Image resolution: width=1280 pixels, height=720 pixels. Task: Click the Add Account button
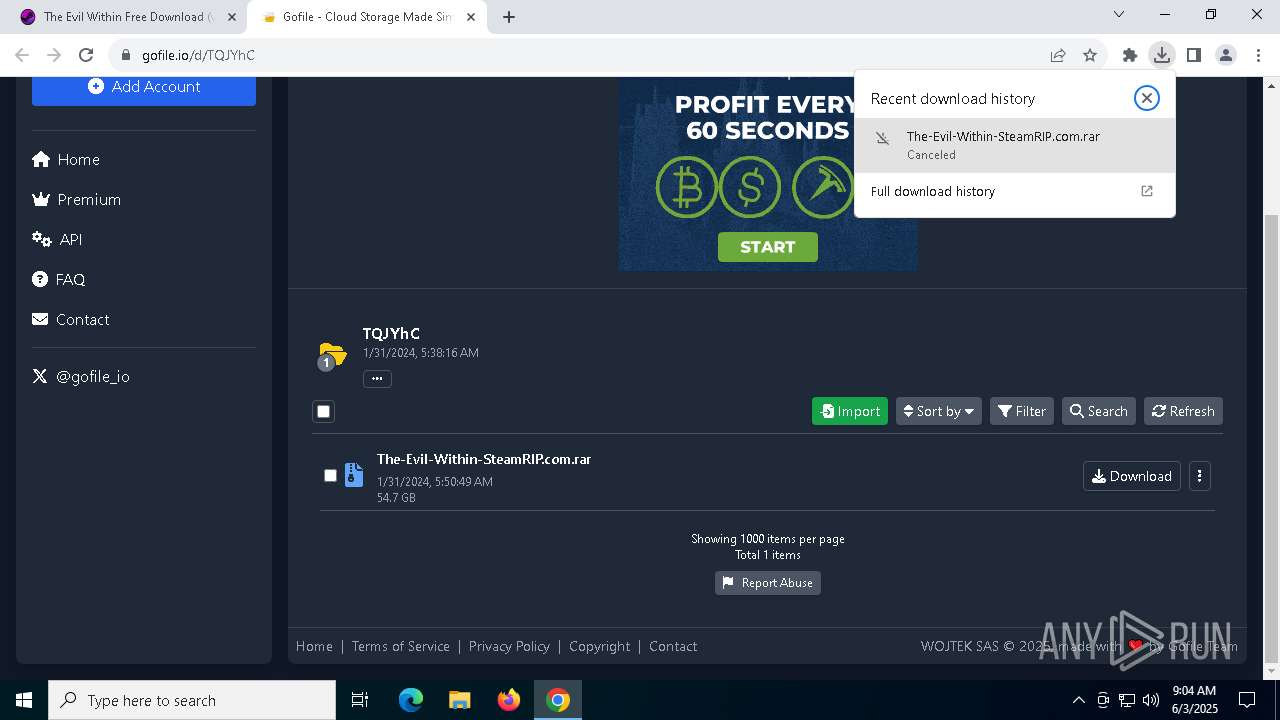pyautogui.click(x=144, y=87)
